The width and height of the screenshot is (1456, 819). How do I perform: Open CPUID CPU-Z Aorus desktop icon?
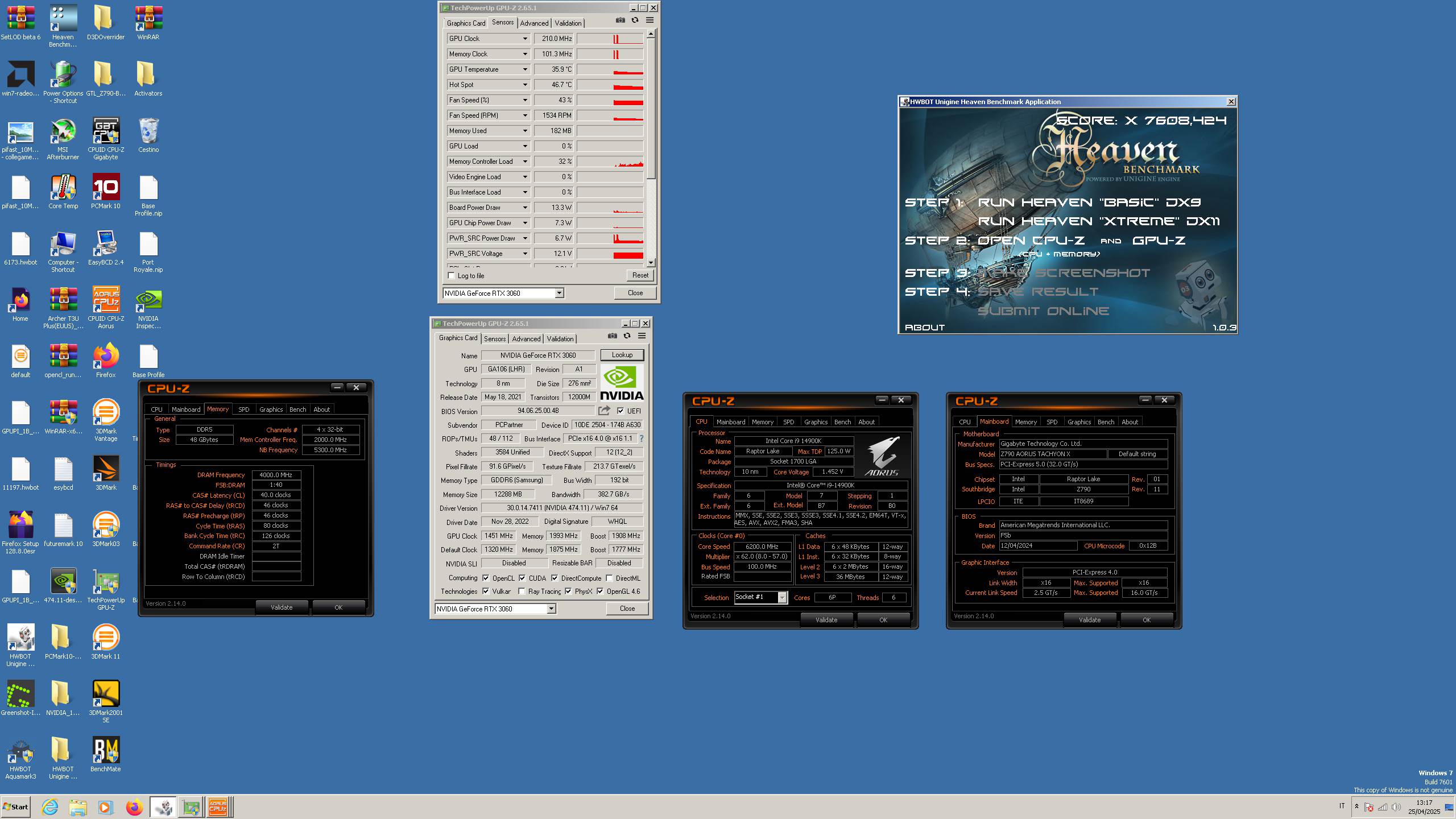[106, 308]
